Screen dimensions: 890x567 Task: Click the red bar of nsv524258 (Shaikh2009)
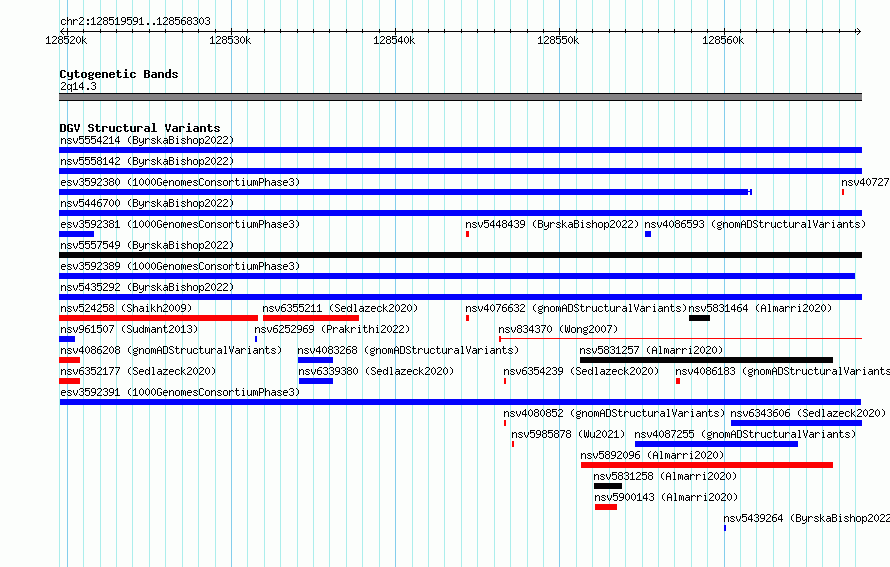(158, 318)
